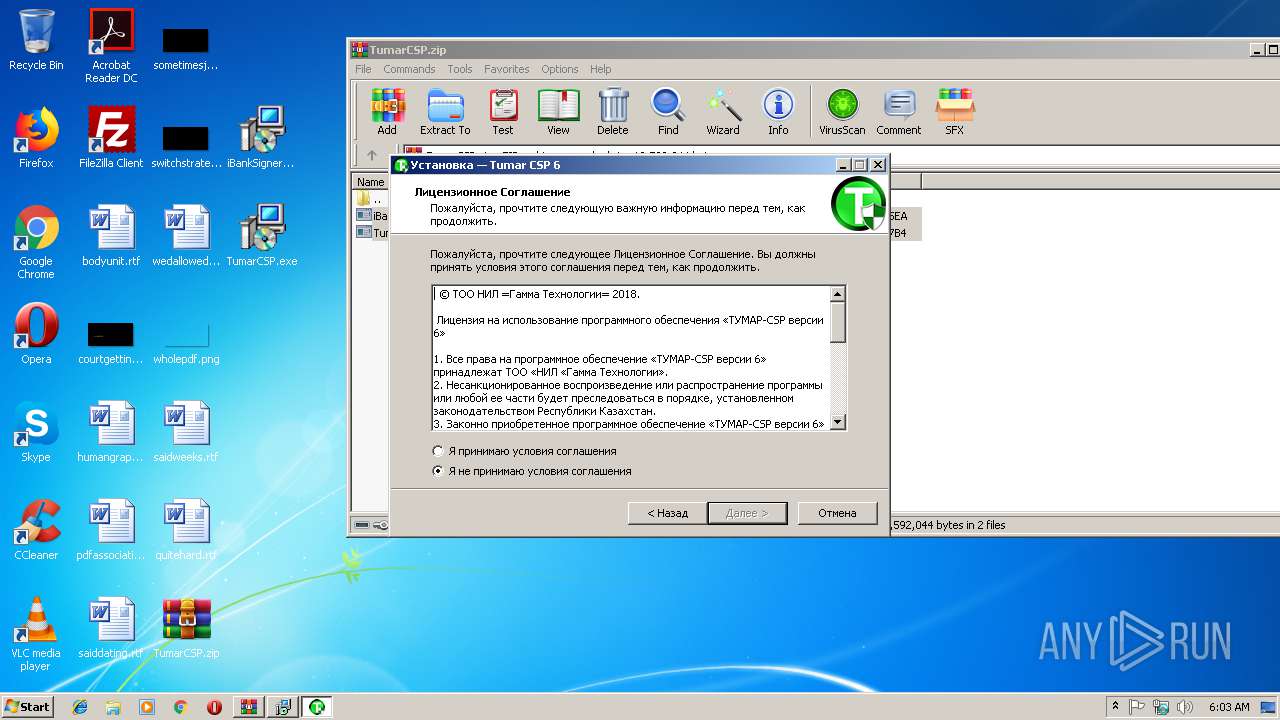Screen dimensions: 1280x720
Task: Select the Acrobat Reader DC desktop icon
Action: (x=111, y=46)
